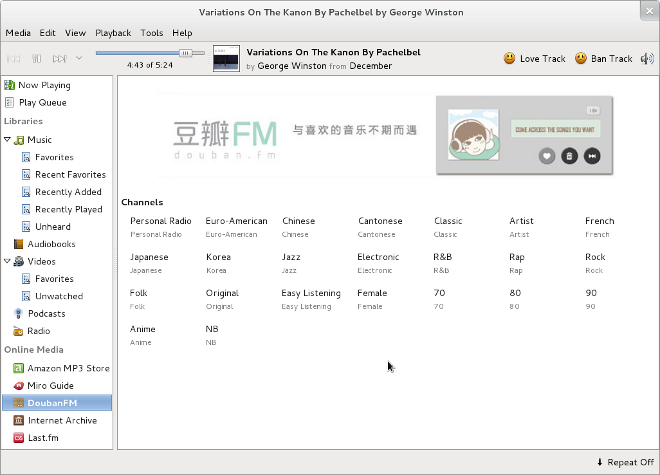Play the Chinese channel
This screenshot has width=660, height=475.
[298, 227]
